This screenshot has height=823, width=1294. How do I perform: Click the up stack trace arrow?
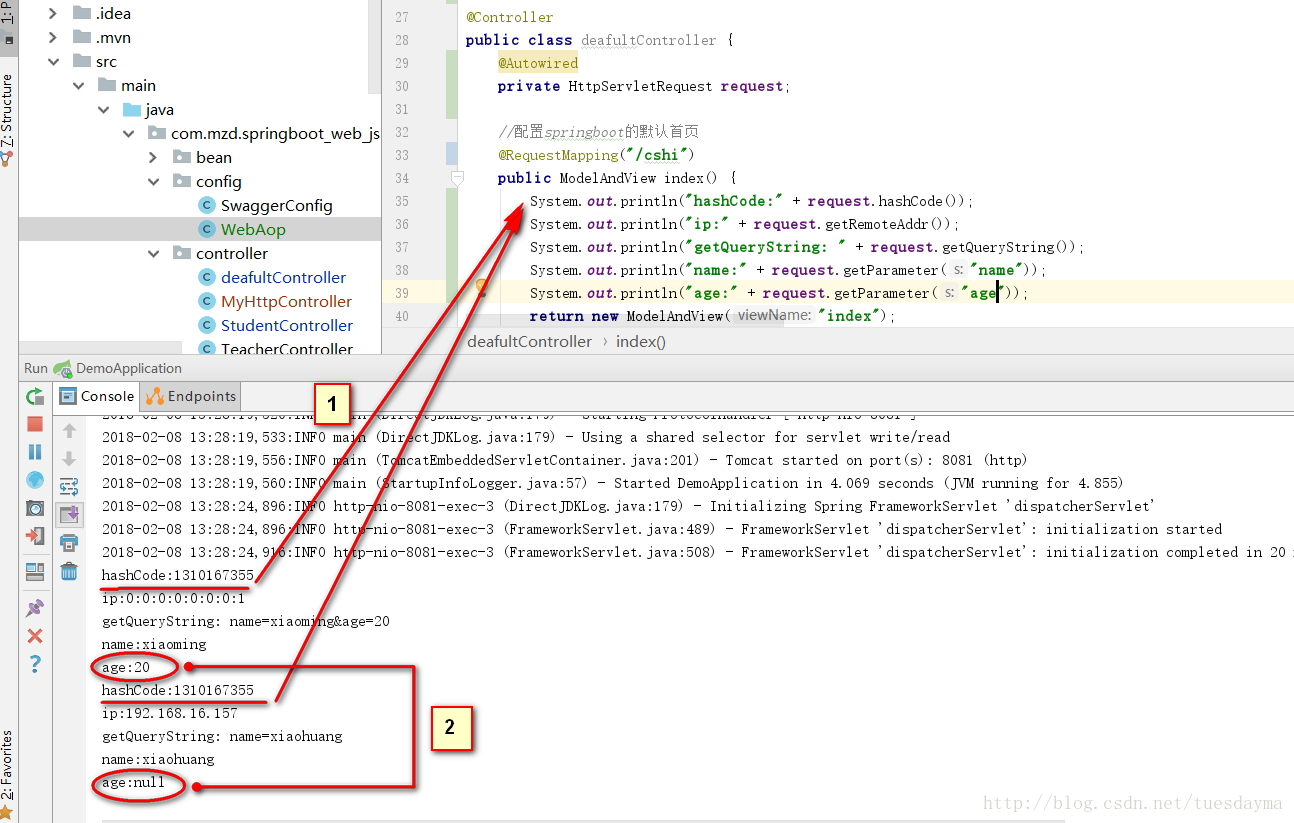(x=69, y=431)
